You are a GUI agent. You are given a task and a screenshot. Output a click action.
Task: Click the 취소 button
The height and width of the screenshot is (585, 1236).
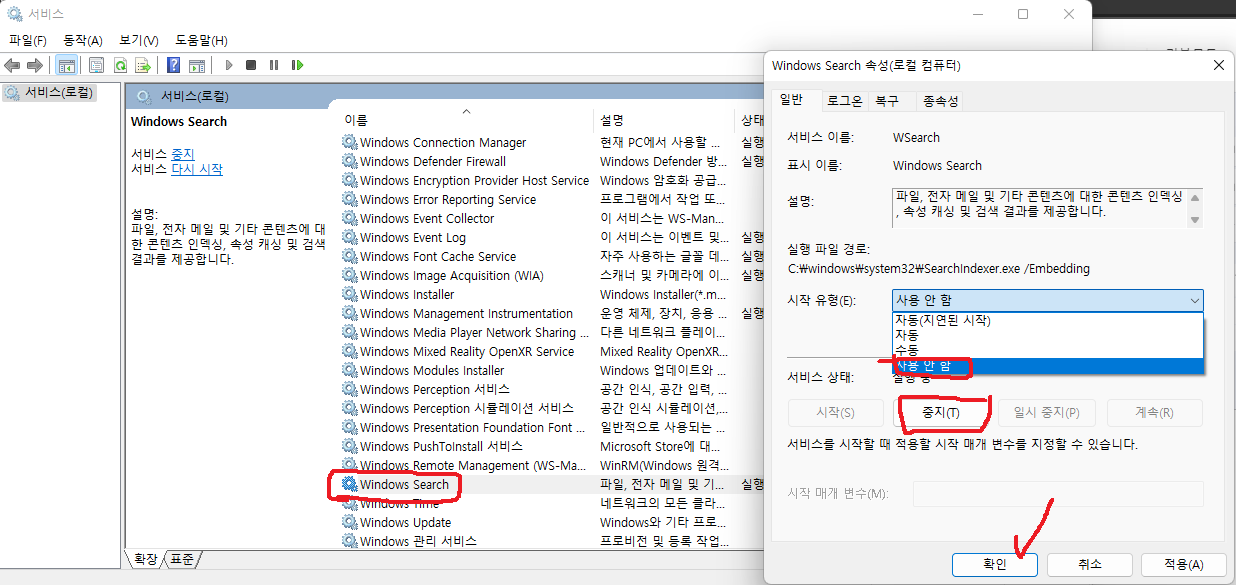click(1090, 564)
